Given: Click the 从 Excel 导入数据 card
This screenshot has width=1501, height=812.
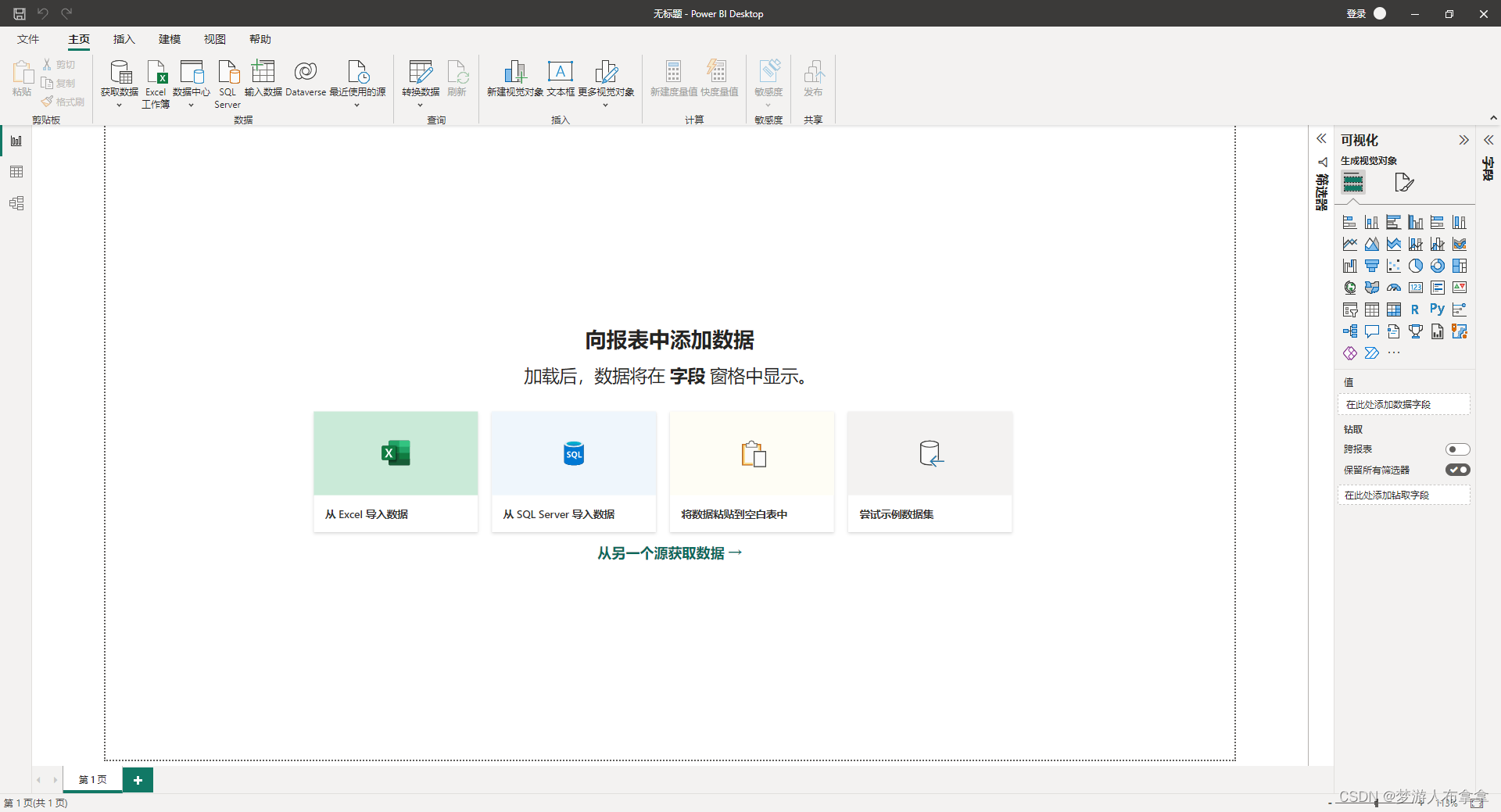Looking at the screenshot, I should [396, 472].
